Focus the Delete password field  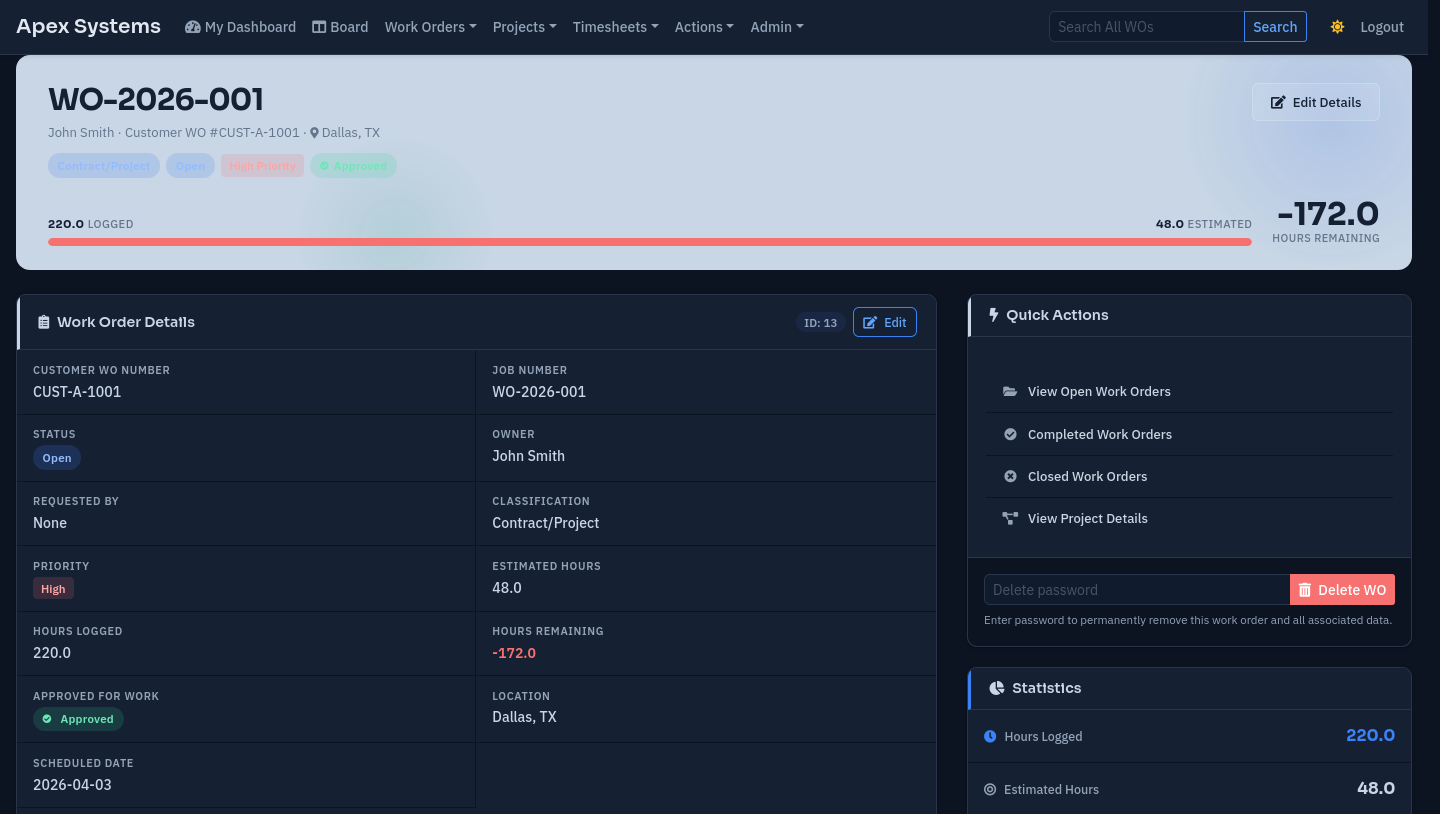pyautogui.click(x=1136, y=590)
